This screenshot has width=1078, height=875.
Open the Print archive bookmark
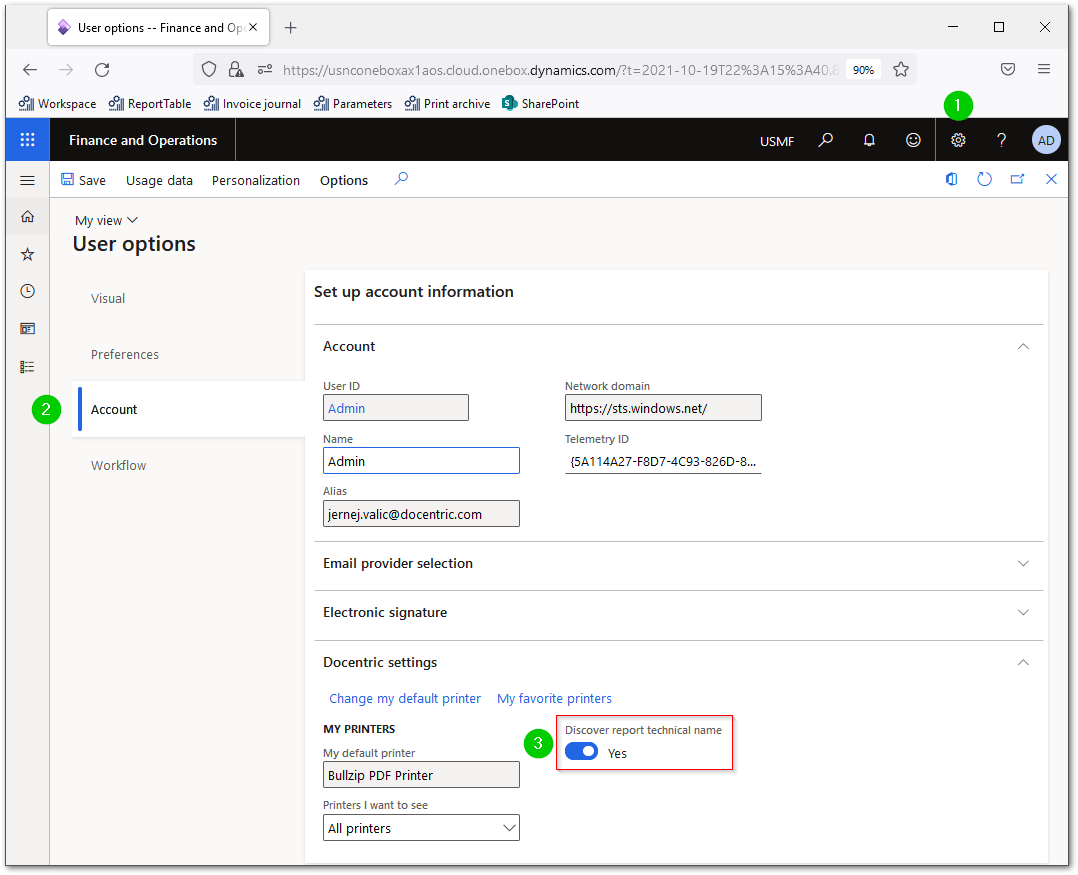coord(448,104)
